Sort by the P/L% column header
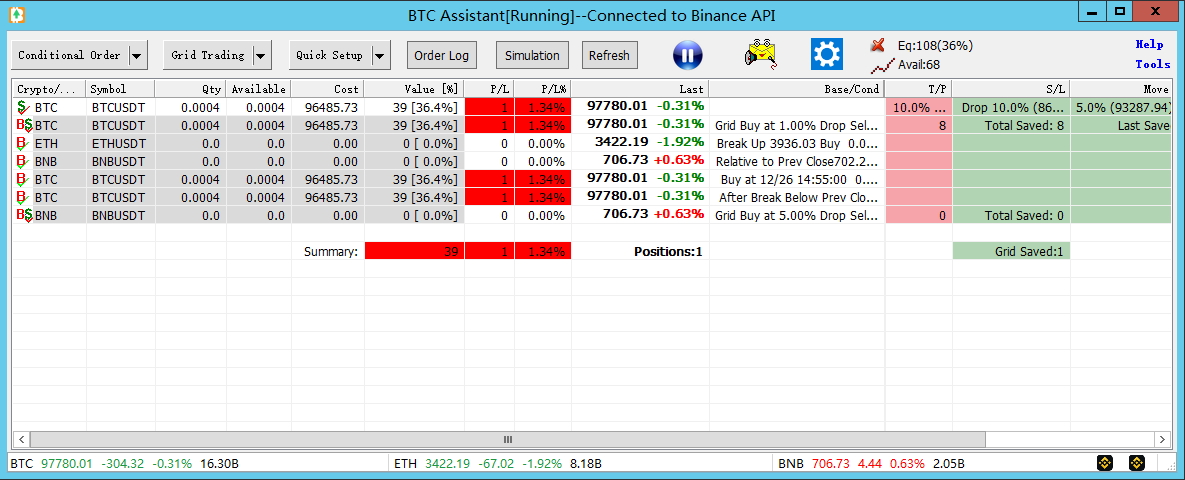This screenshot has height=480, width=1185. pyautogui.click(x=543, y=89)
